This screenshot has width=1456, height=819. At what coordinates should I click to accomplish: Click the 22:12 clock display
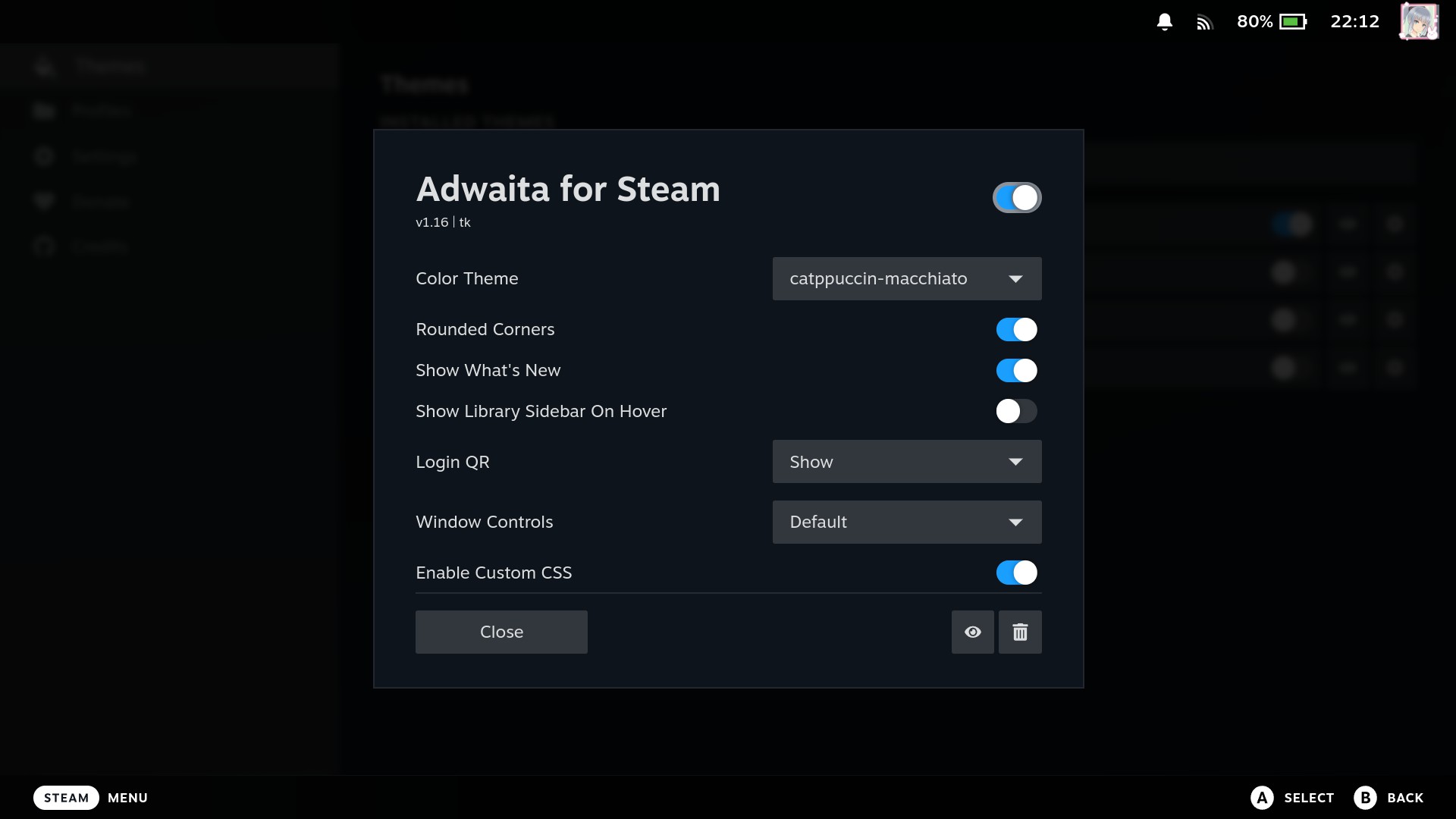click(1354, 22)
